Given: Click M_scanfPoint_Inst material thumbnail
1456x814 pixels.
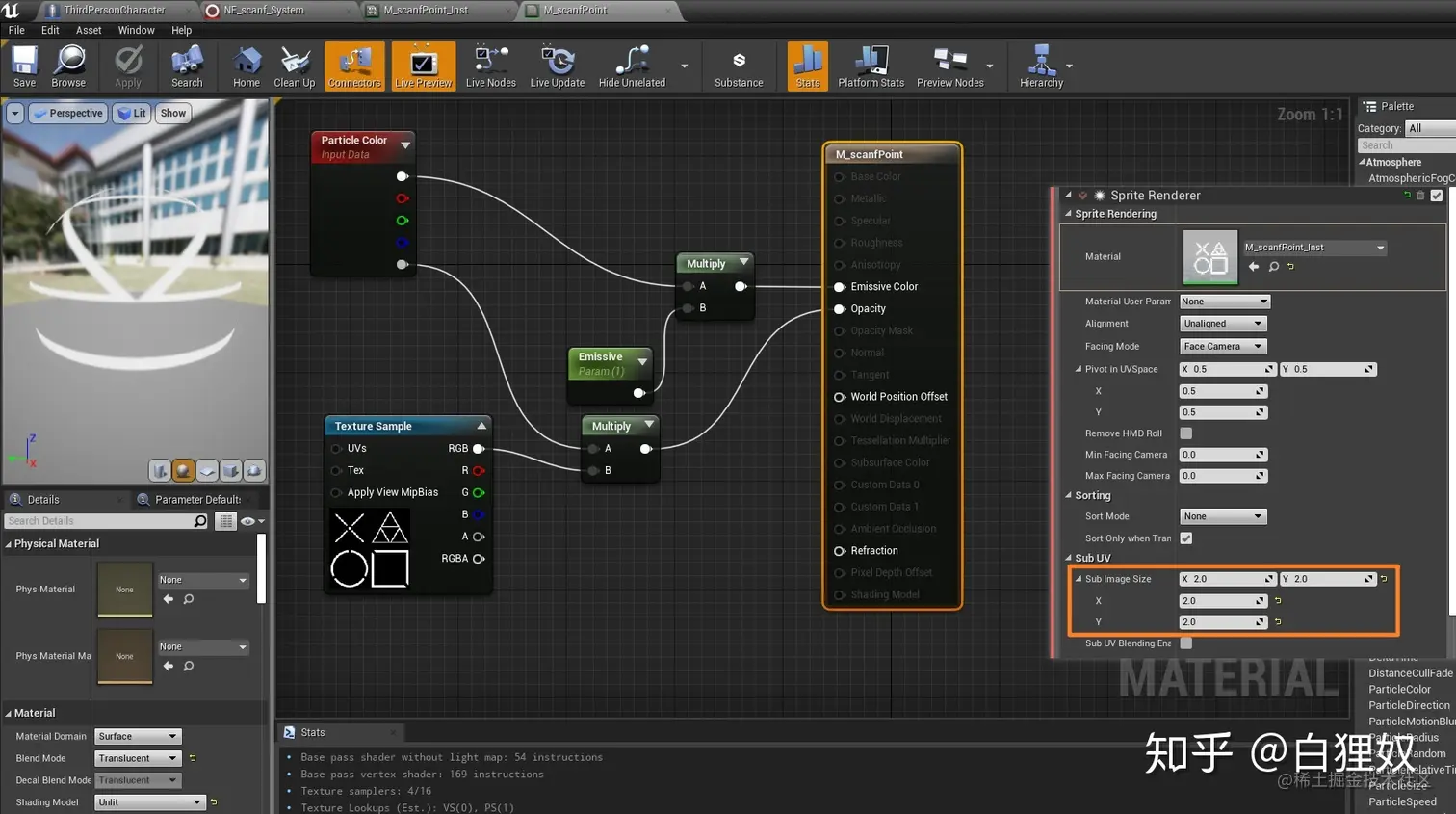Looking at the screenshot, I should click(x=1209, y=257).
